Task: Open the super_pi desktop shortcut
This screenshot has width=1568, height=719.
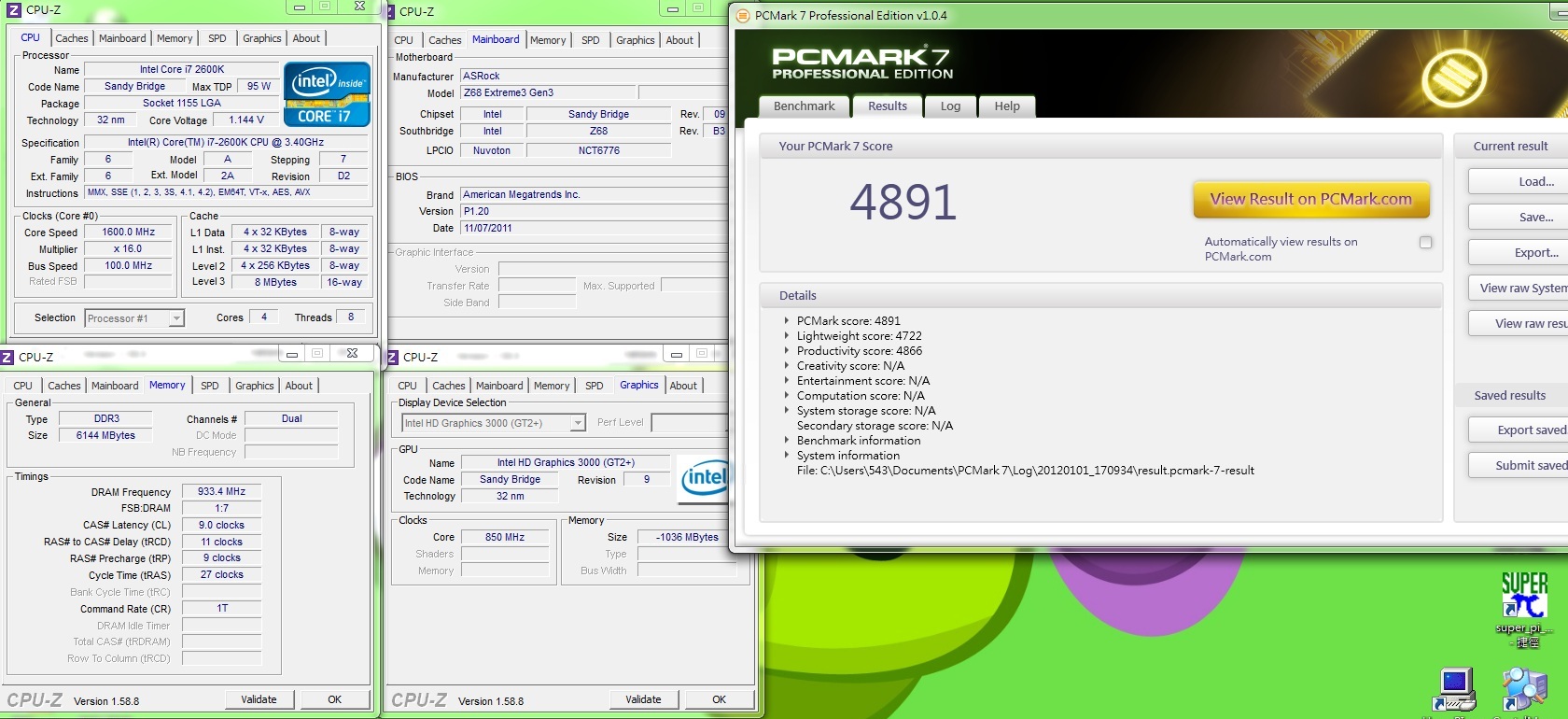Action: [1524, 608]
